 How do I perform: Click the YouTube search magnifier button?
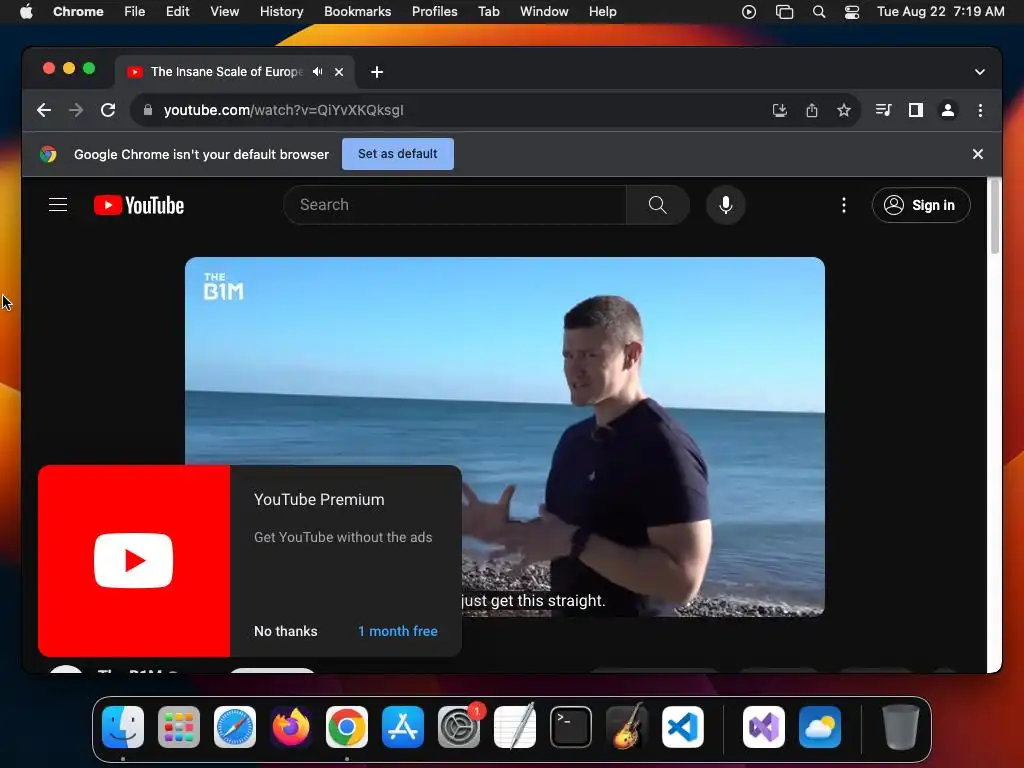coord(658,205)
